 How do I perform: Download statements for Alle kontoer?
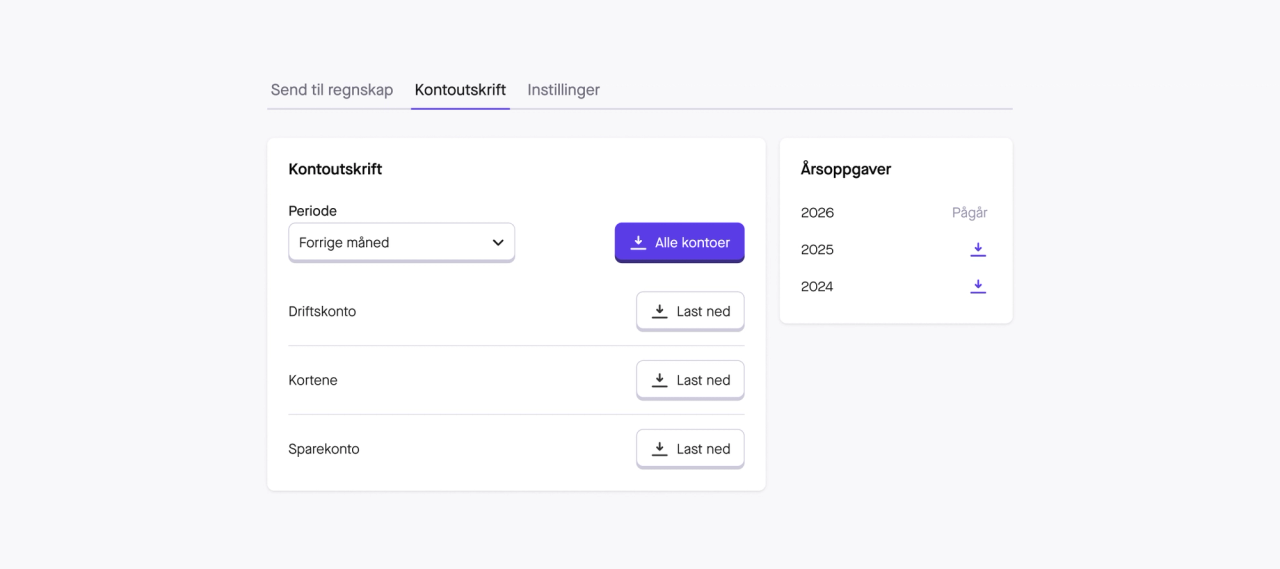click(680, 242)
